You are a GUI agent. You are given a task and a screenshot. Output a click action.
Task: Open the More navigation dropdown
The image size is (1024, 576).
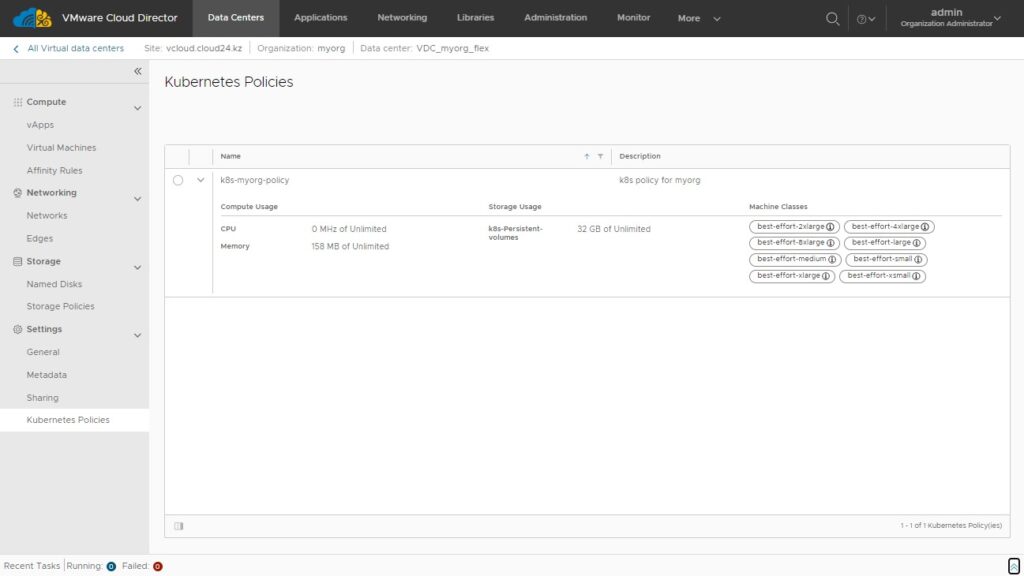tap(699, 19)
